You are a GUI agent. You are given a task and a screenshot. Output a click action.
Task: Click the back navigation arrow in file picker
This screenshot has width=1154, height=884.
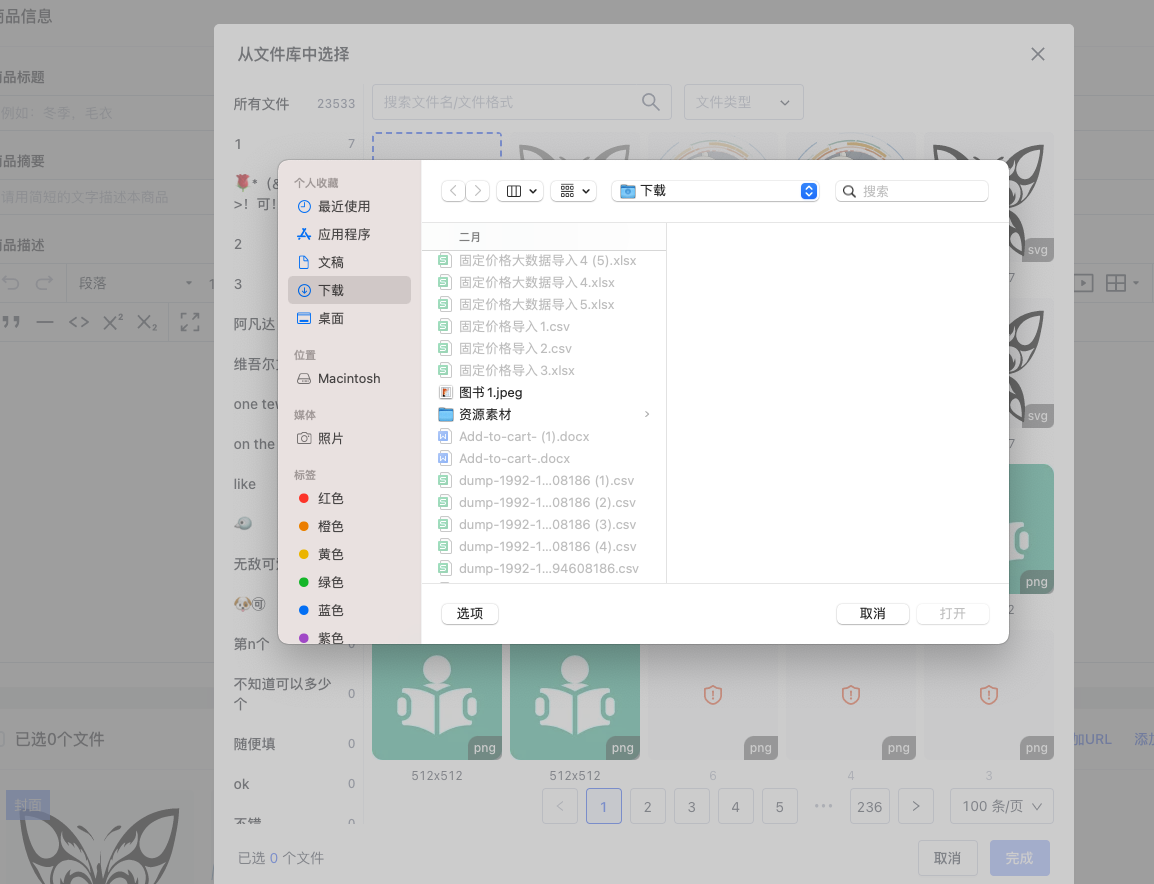(x=454, y=191)
